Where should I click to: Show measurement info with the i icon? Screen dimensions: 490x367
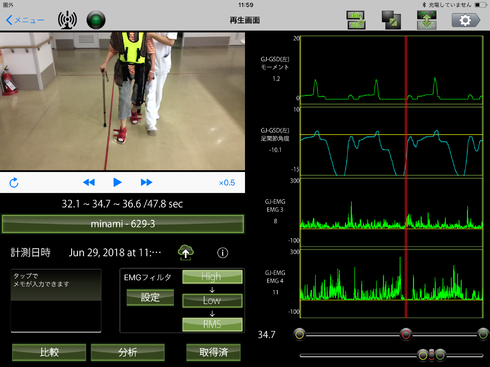pyautogui.click(x=223, y=253)
